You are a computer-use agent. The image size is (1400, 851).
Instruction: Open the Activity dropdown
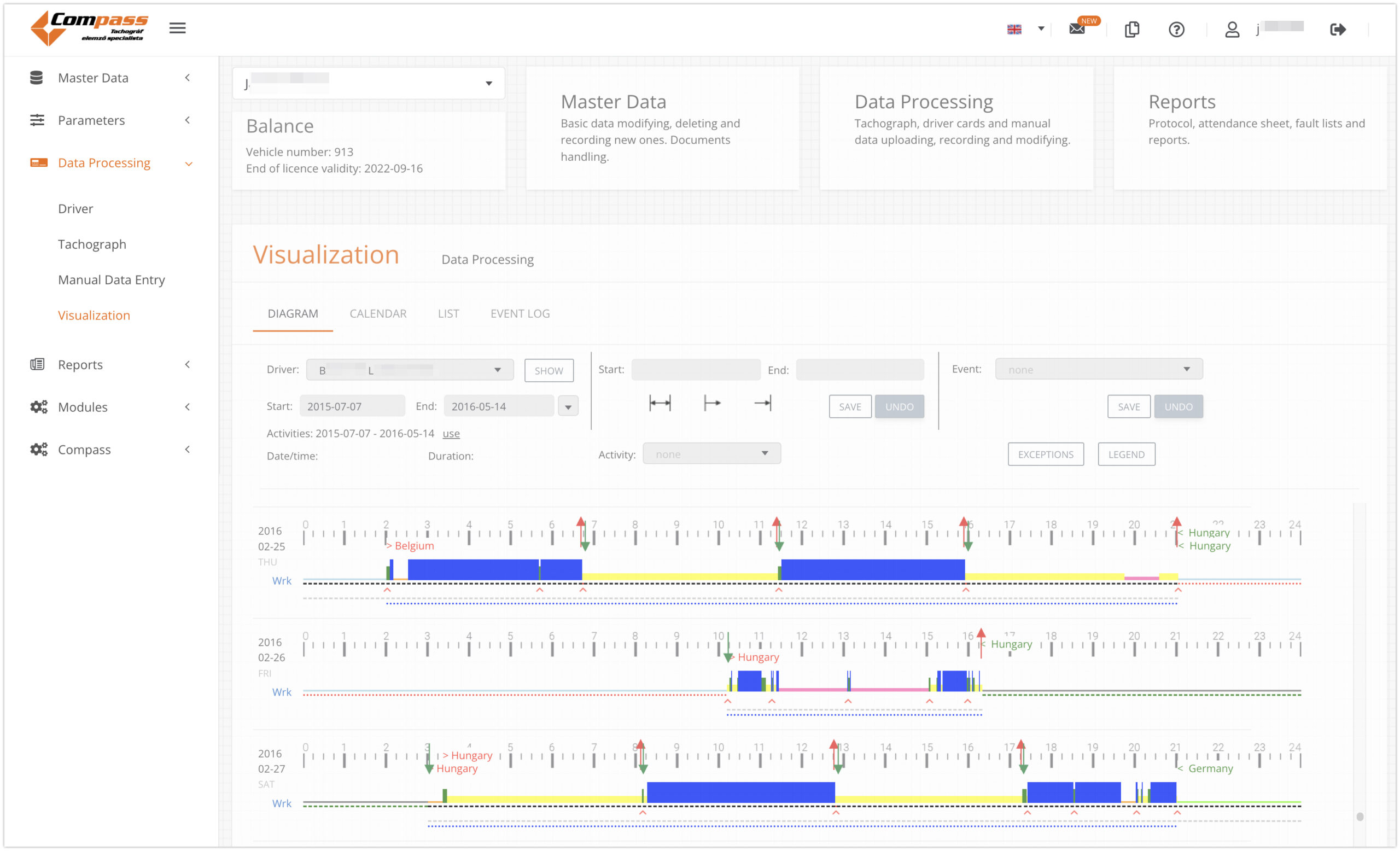click(711, 454)
